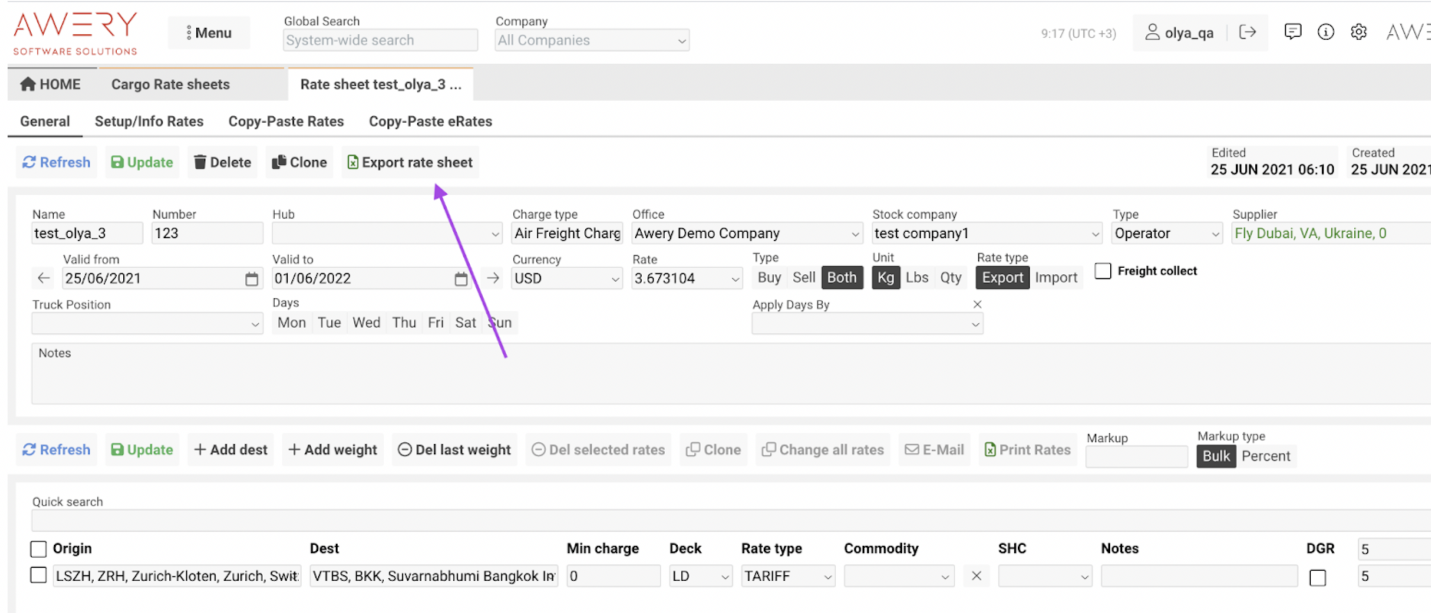1431x613 pixels.
Task: Open the chat messages icon
Action: [x=1293, y=32]
